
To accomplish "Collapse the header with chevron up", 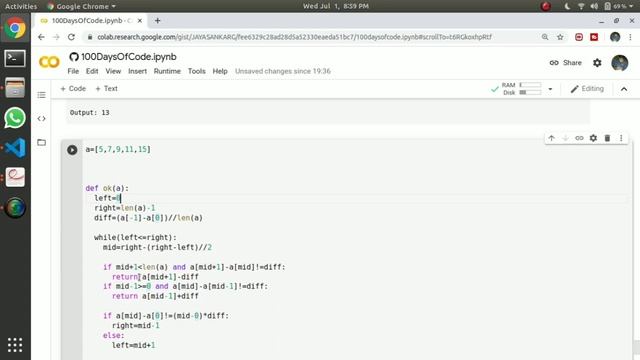I will pos(624,89).
